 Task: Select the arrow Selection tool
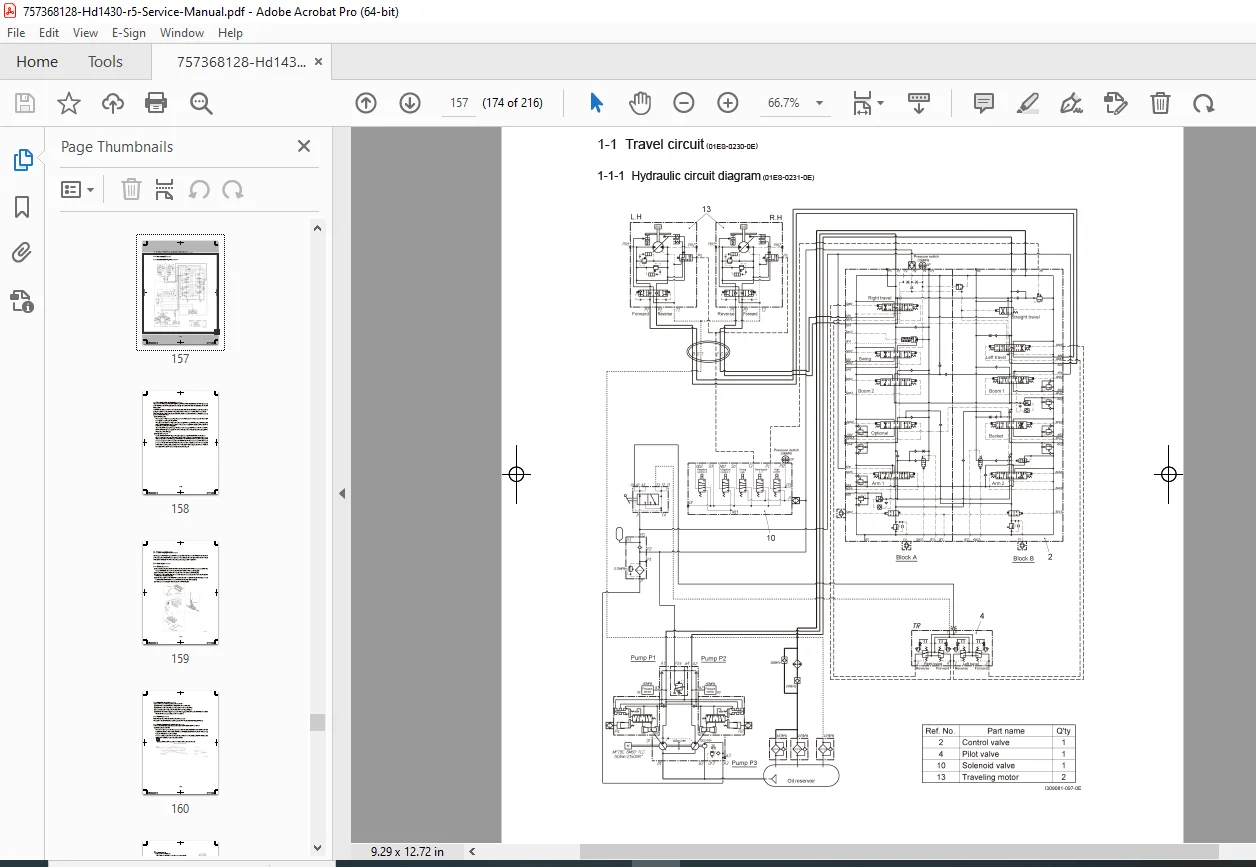coord(597,103)
